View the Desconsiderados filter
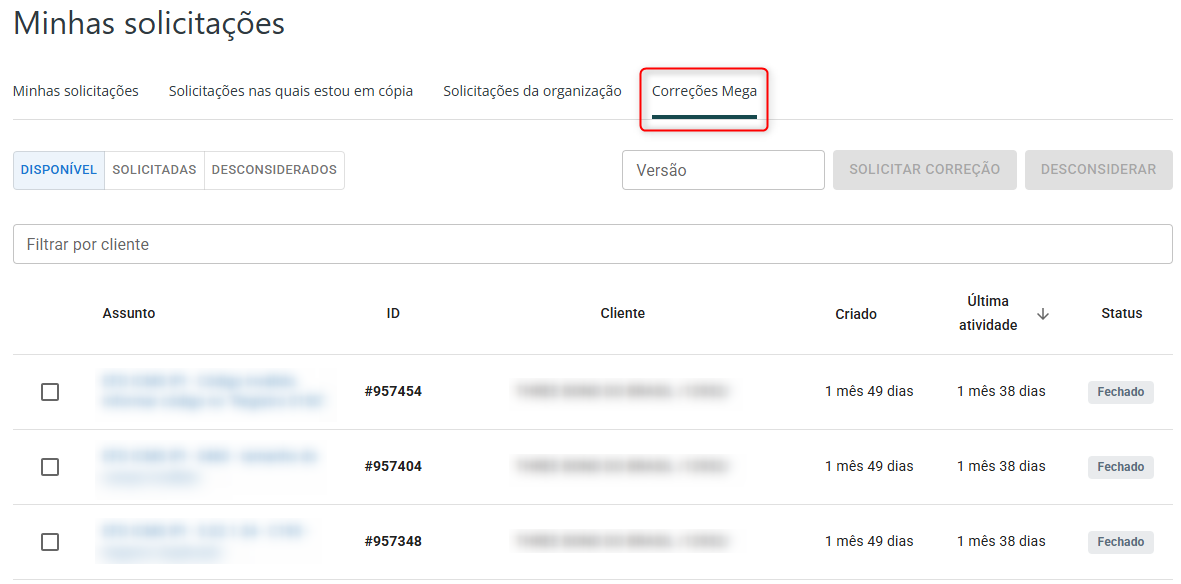 pyautogui.click(x=274, y=170)
